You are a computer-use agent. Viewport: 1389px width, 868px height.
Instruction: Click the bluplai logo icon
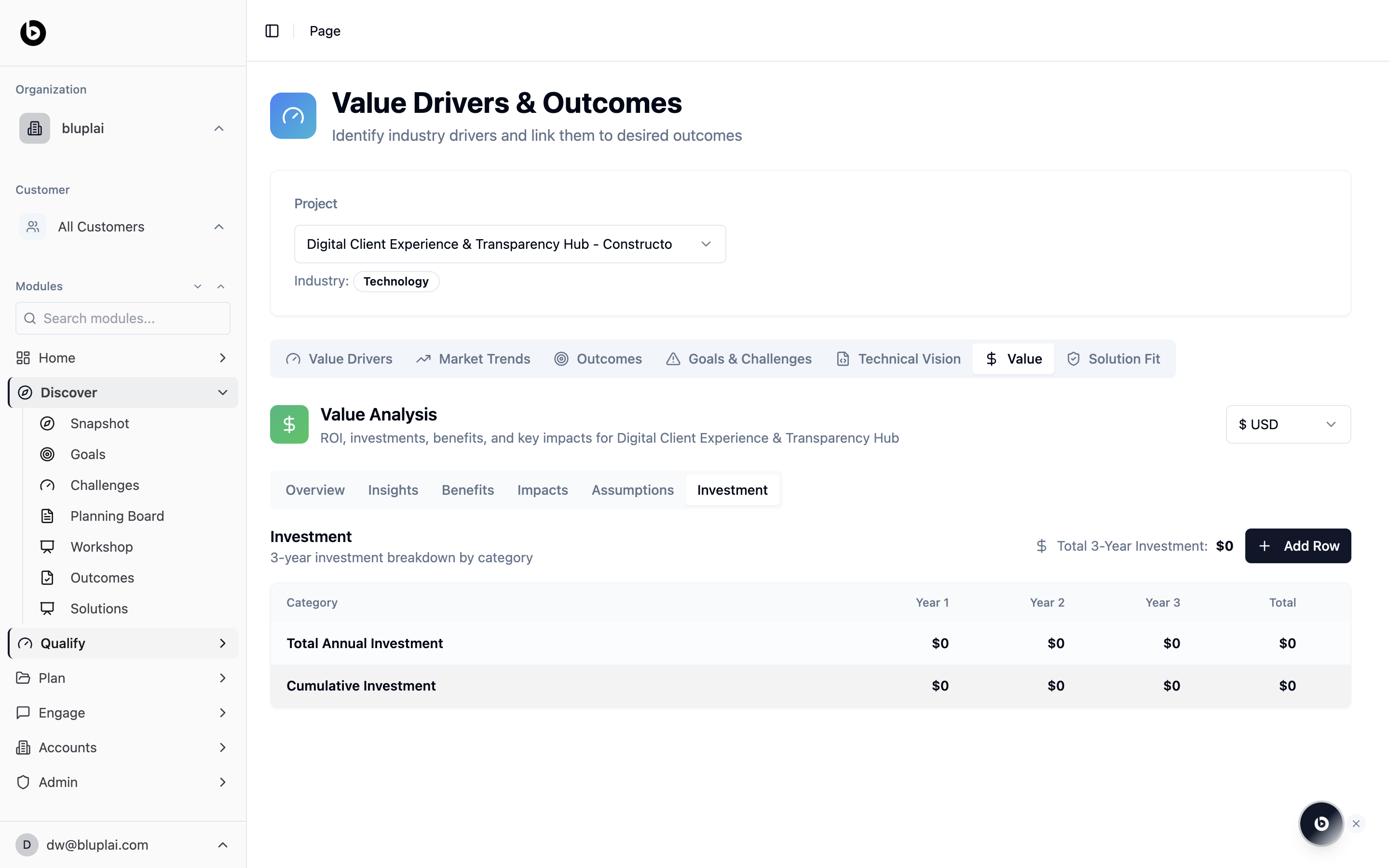33,33
